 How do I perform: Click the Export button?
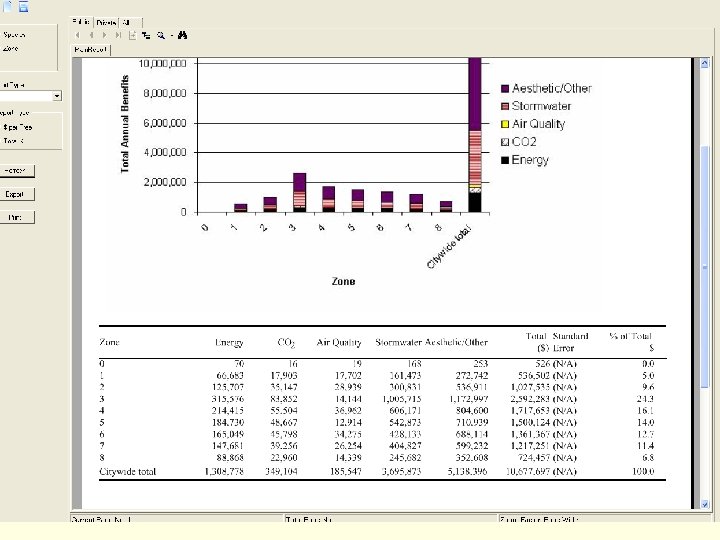click(15, 194)
